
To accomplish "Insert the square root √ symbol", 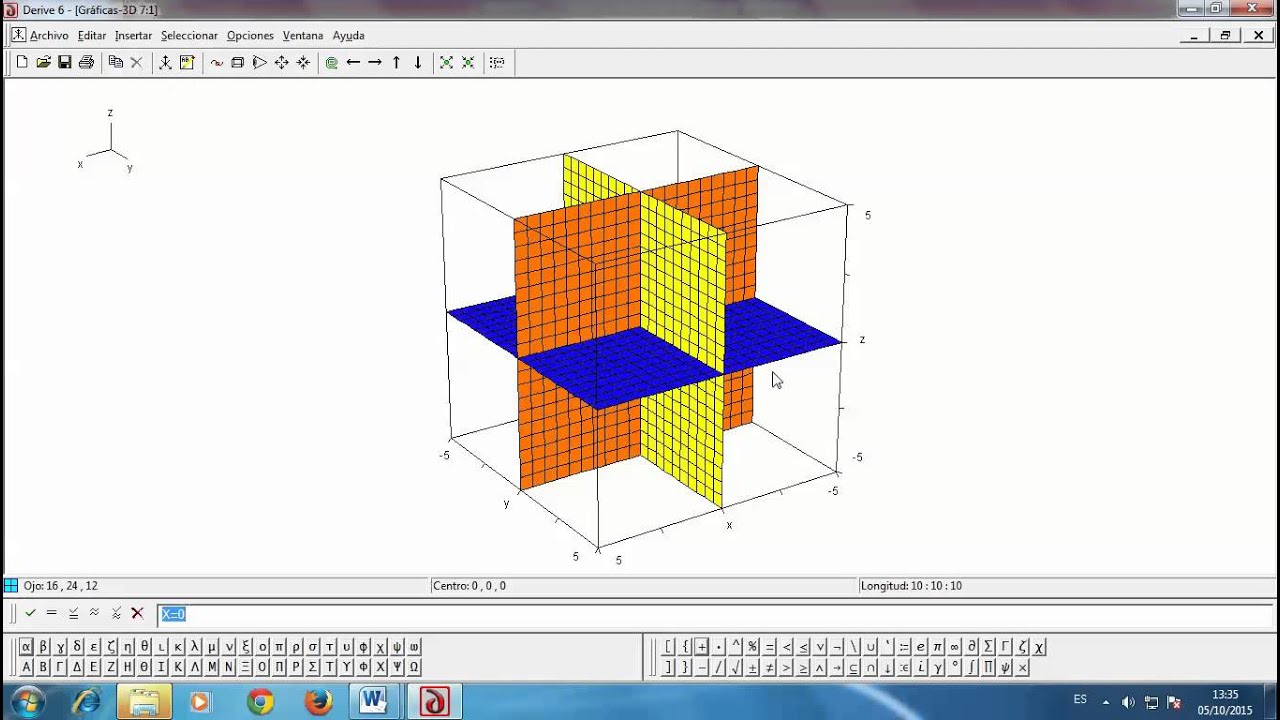I will point(736,667).
